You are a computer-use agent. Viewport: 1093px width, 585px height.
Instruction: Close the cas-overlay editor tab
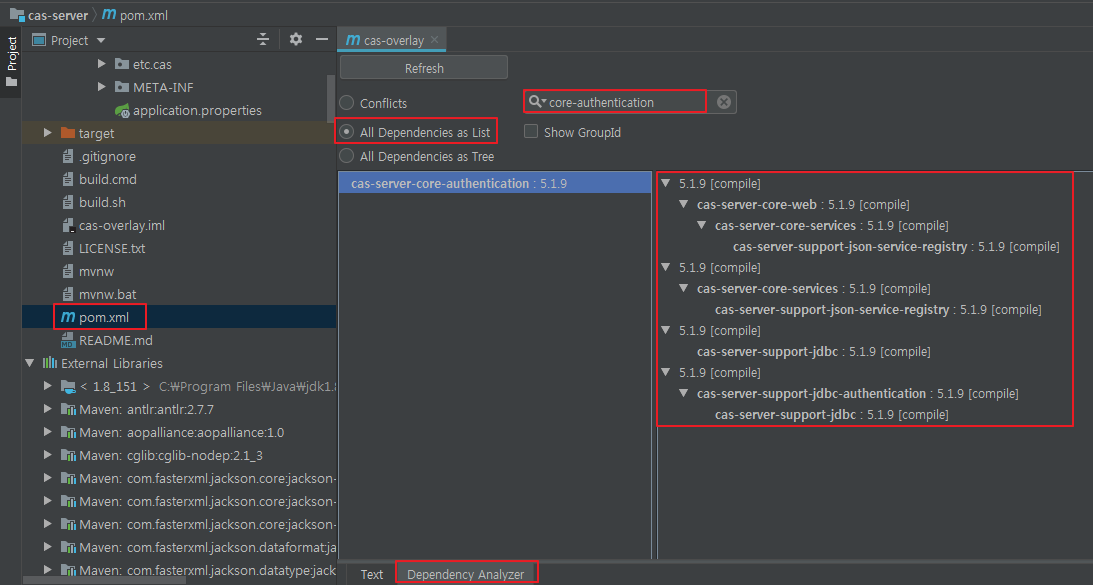point(434,40)
